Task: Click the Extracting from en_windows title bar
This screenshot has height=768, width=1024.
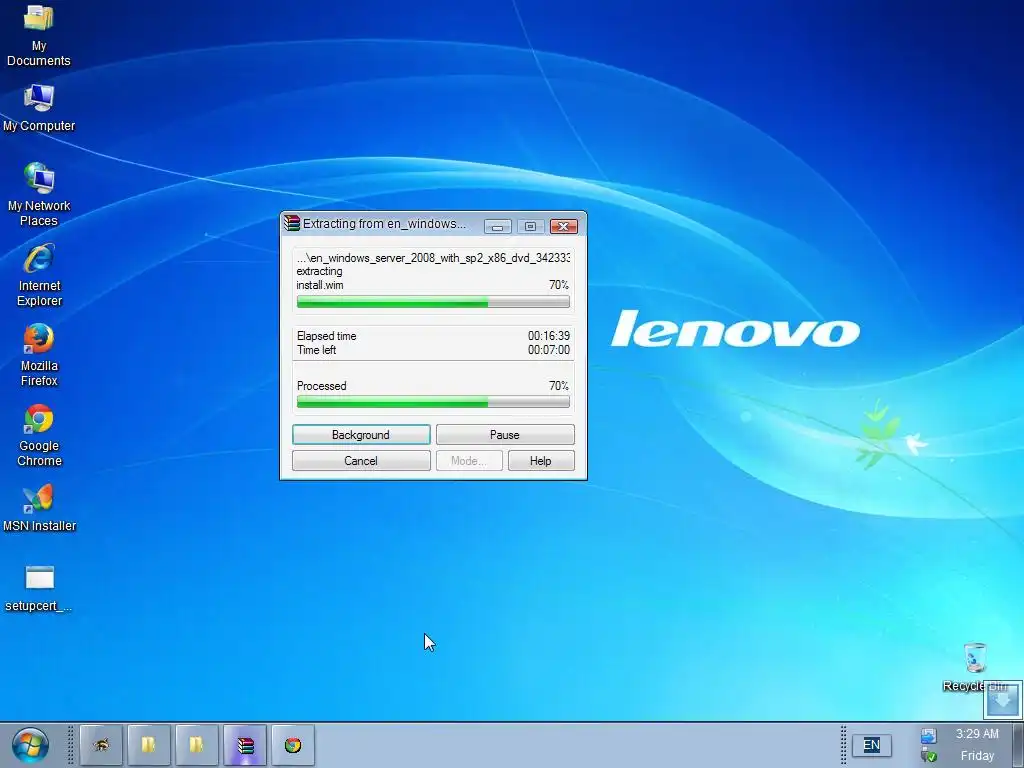Action: (x=384, y=223)
